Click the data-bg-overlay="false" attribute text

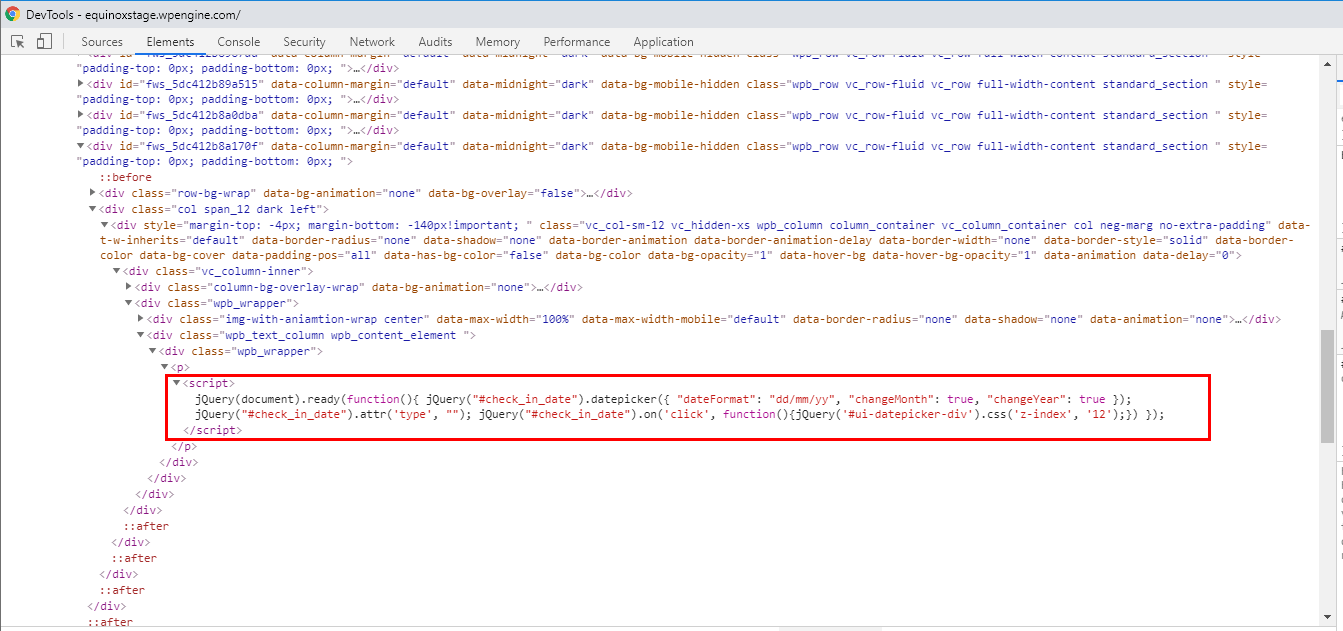coord(506,193)
